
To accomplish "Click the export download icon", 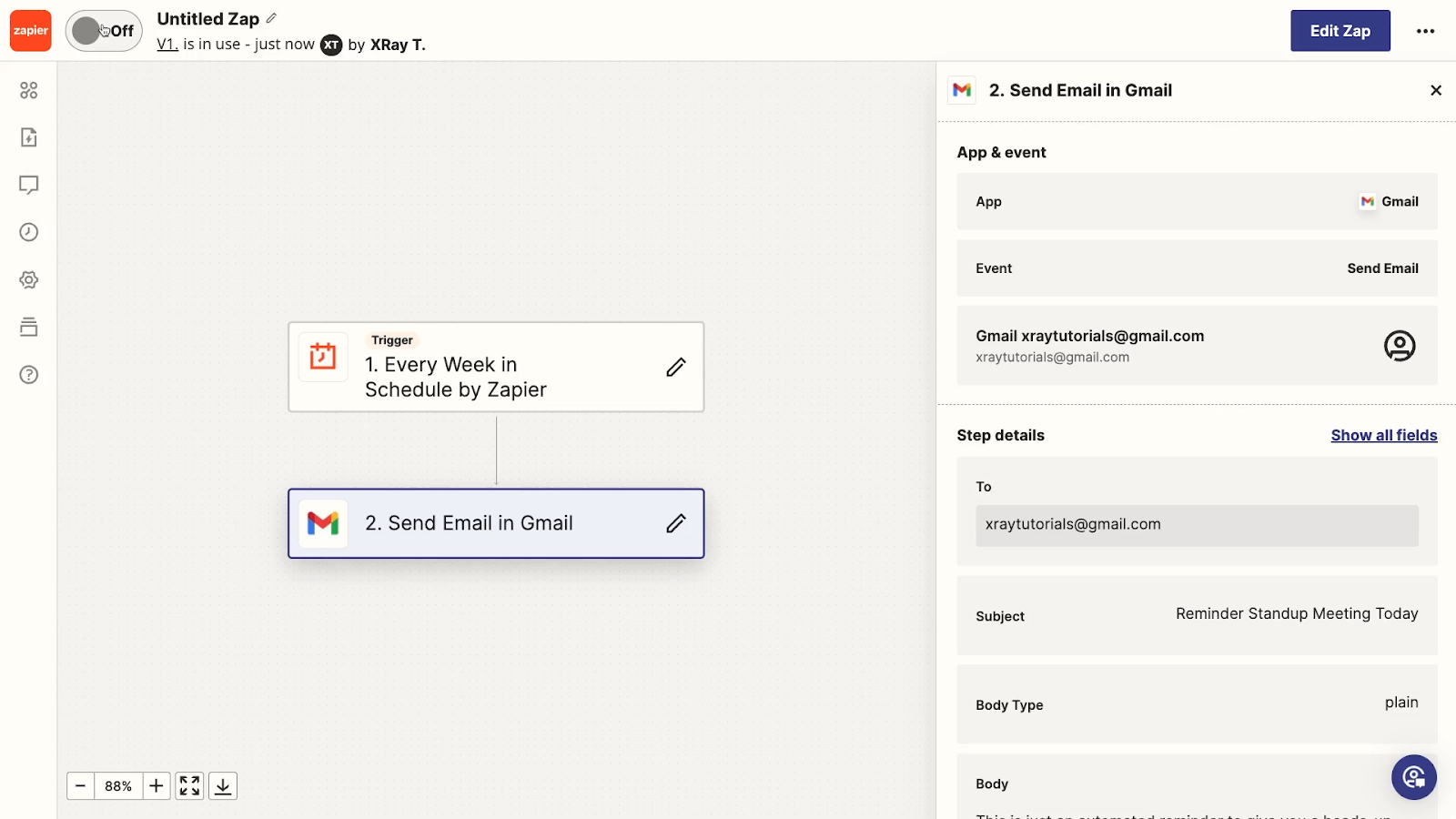I will click(223, 786).
